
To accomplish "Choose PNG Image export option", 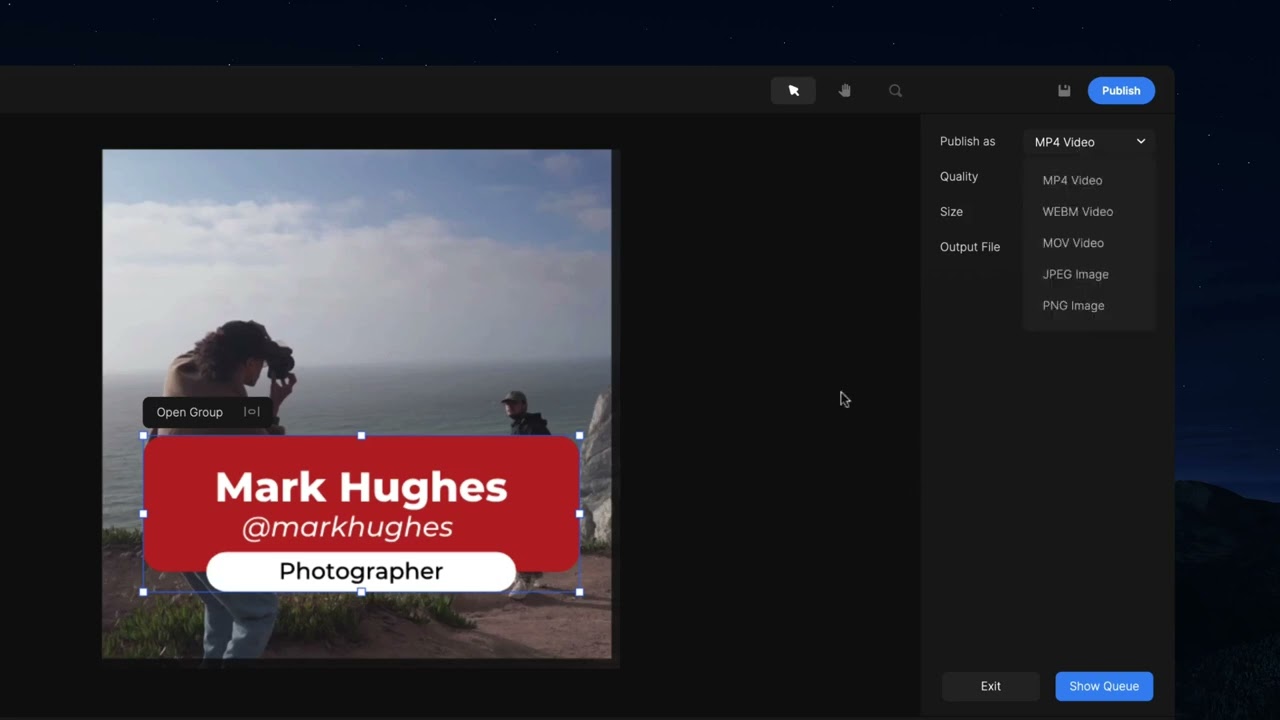I will [1073, 306].
